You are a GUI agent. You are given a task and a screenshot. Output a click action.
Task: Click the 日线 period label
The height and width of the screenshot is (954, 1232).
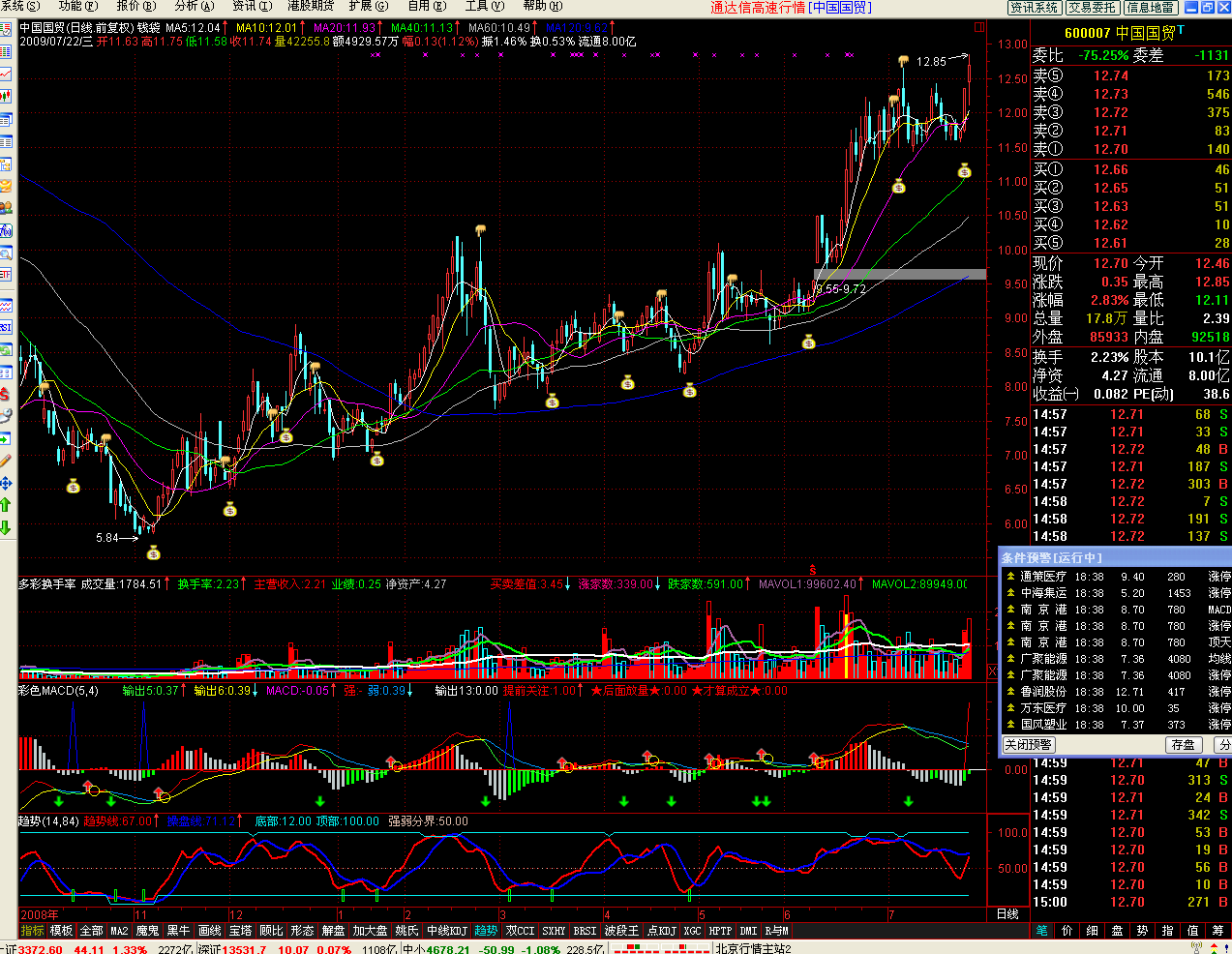[1007, 914]
